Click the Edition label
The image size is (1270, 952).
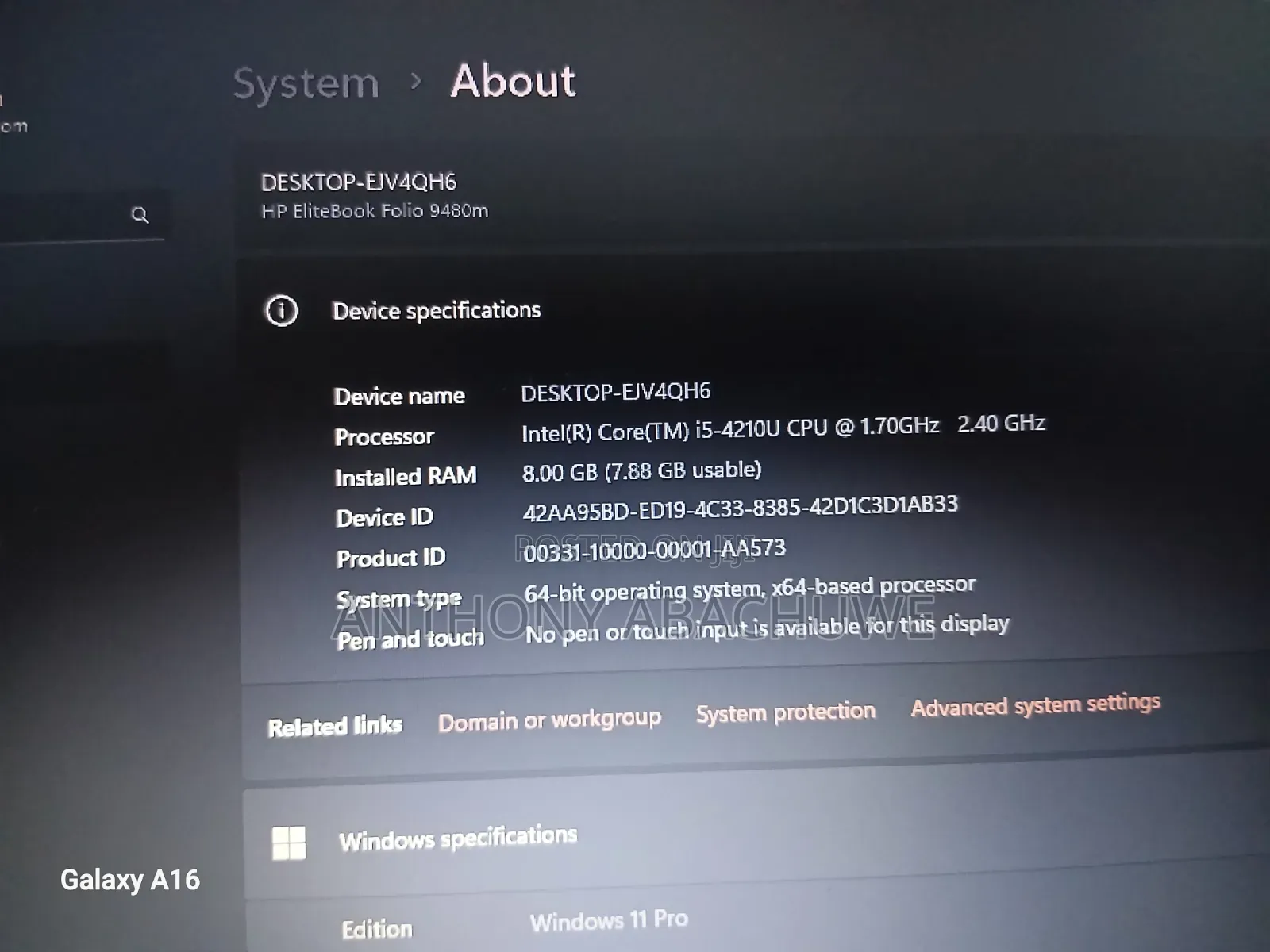[x=377, y=930]
